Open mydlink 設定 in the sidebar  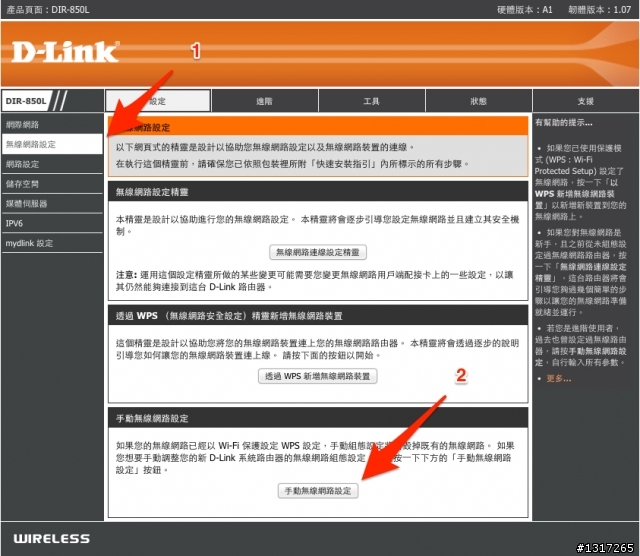(52, 243)
